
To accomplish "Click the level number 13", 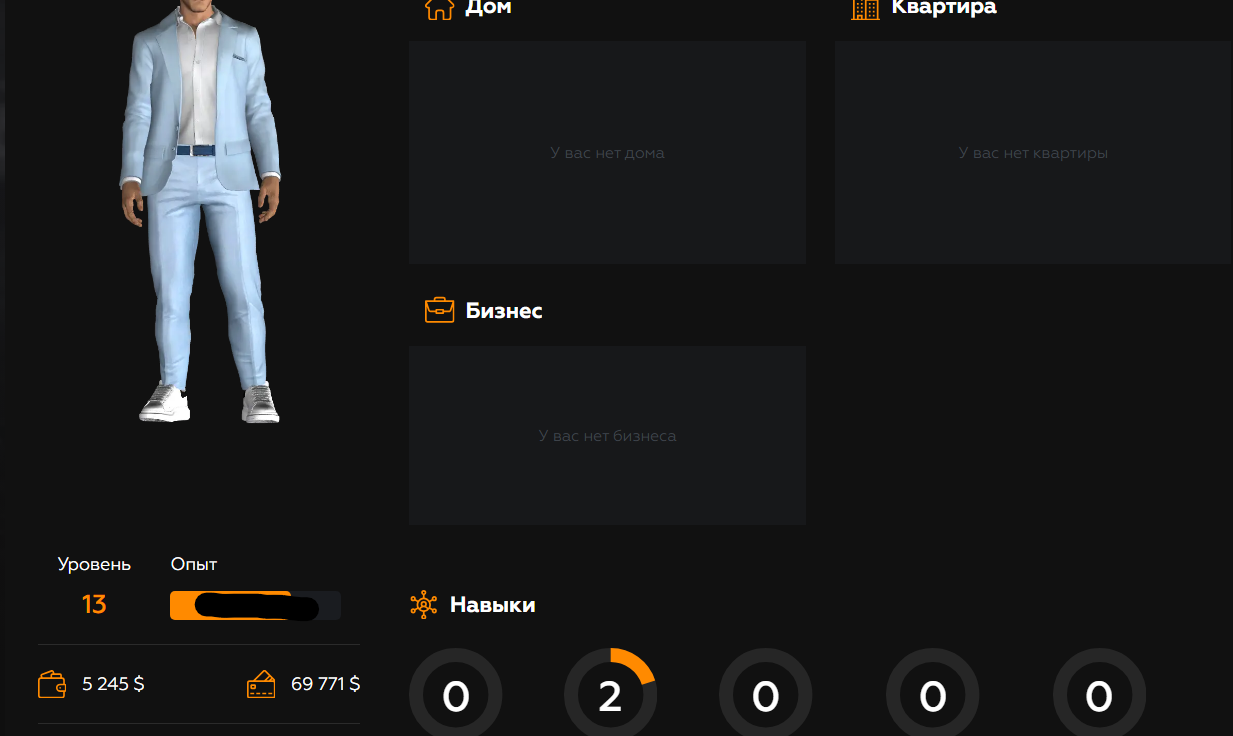I will coord(94,604).
